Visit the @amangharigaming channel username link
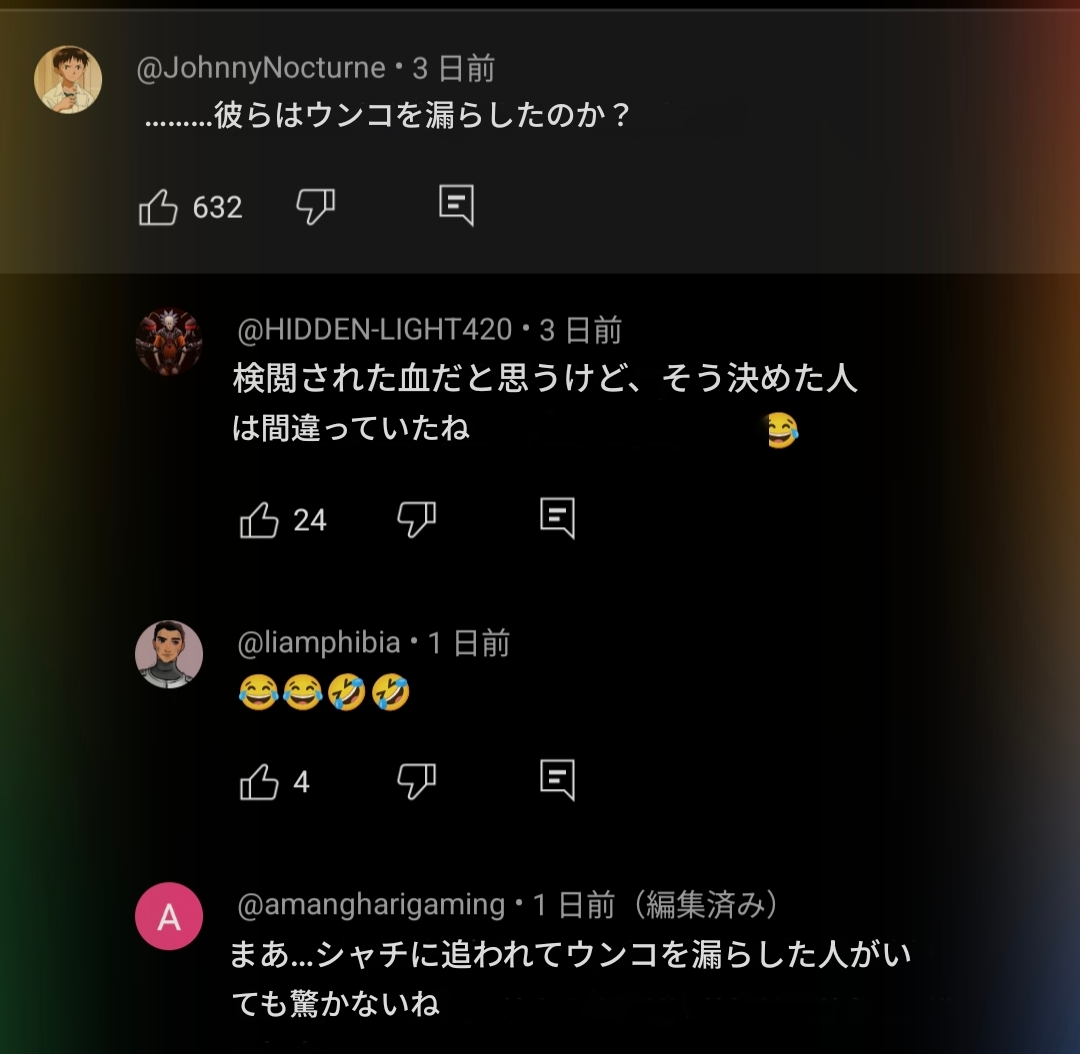 [371, 905]
